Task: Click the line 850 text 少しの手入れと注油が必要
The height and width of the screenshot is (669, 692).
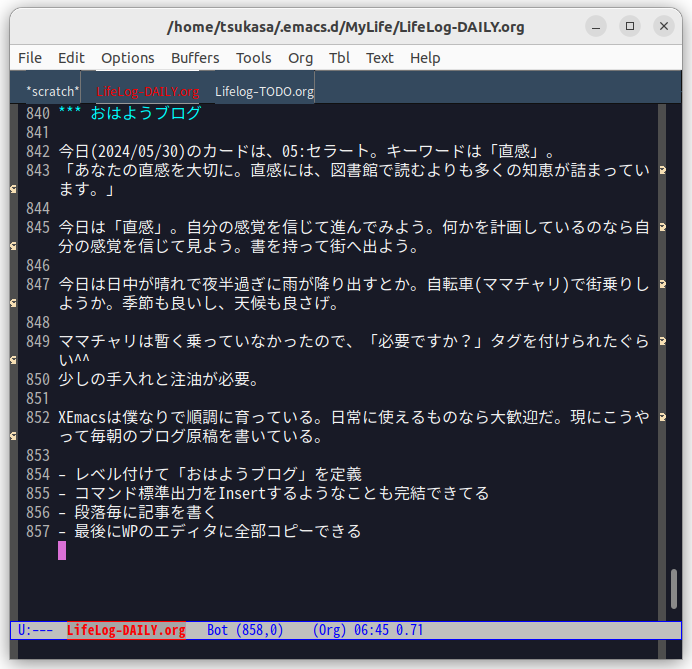Action: (x=154, y=379)
